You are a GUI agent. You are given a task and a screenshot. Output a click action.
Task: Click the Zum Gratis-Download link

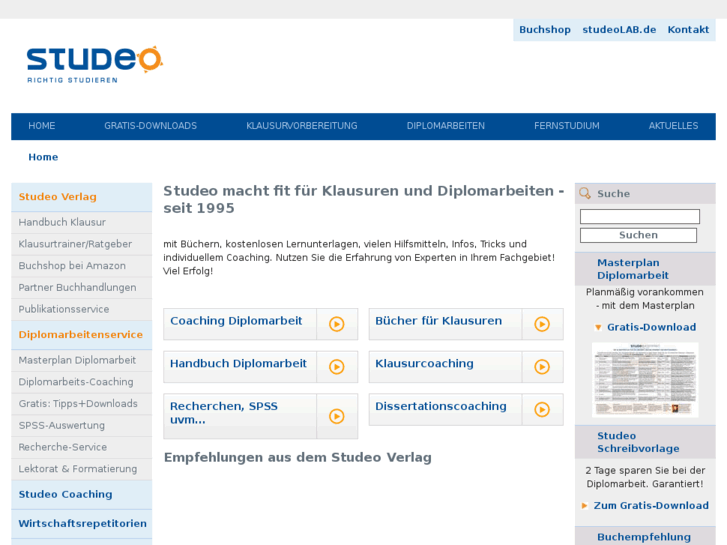tap(651, 506)
